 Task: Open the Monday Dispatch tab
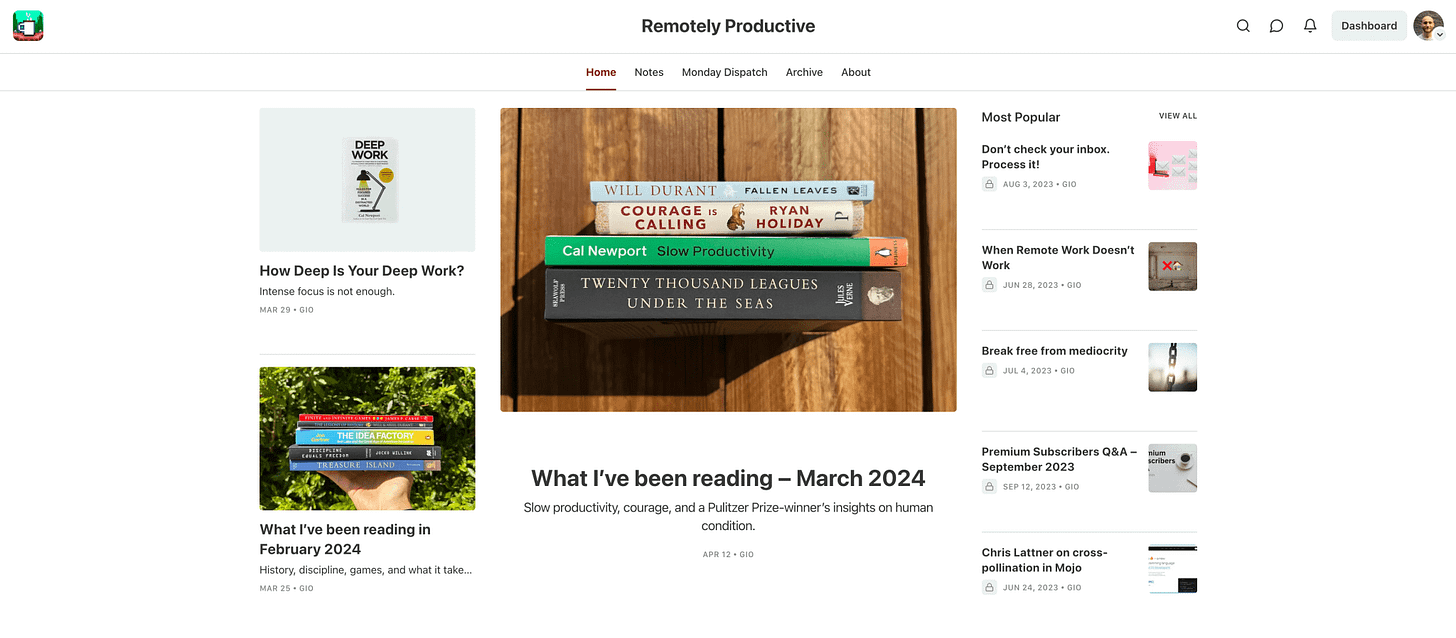[x=725, y=72]
